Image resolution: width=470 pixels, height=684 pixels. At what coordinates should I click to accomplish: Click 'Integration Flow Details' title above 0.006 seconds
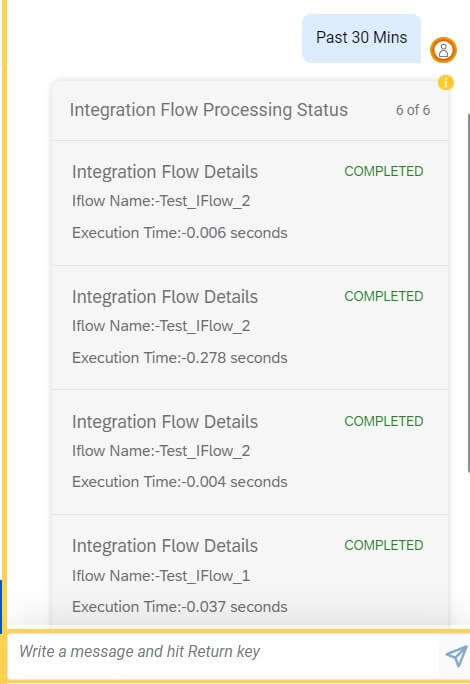pyautogui.click(x=165, y=172)
